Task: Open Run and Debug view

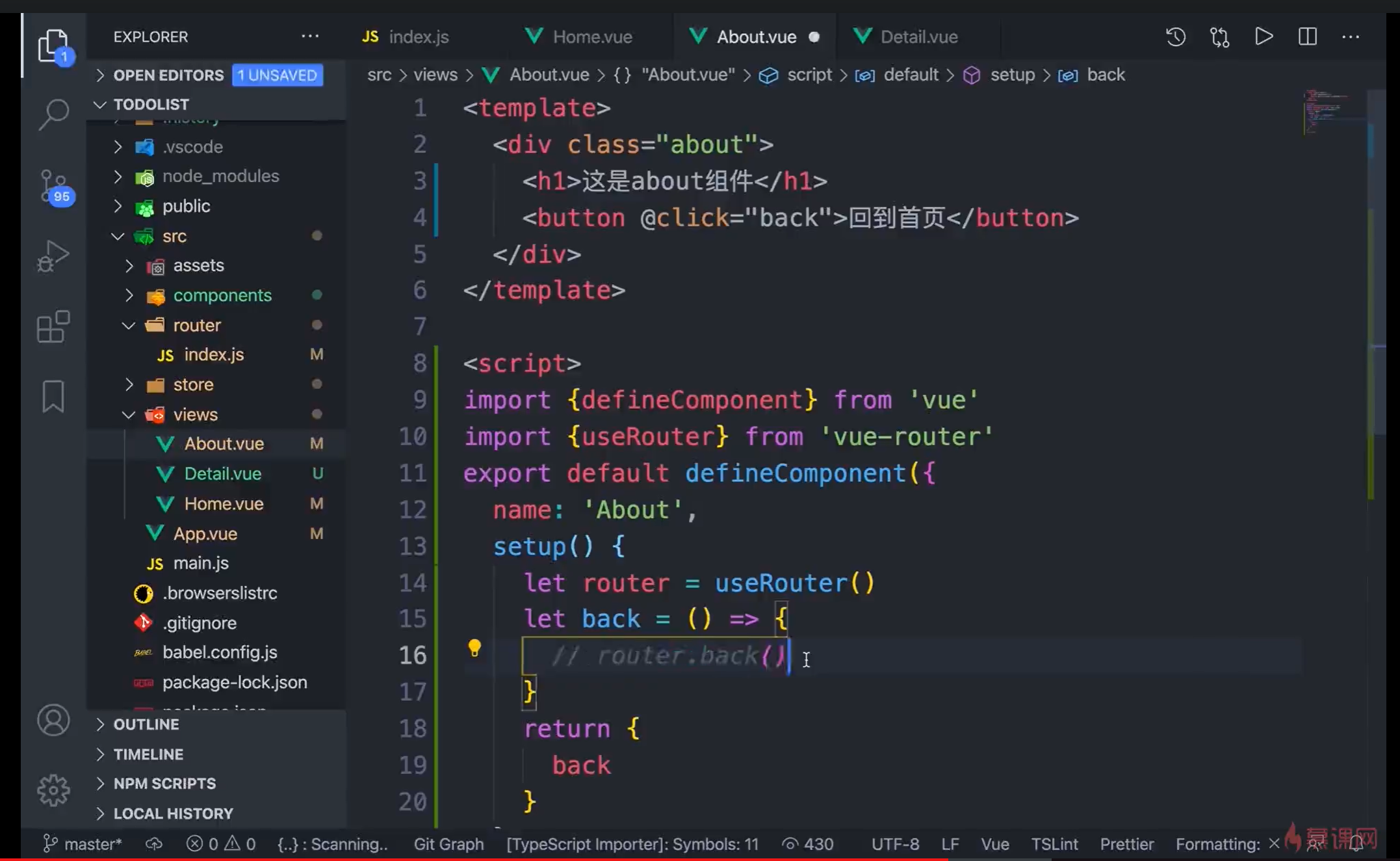Action: click(53, 256)
